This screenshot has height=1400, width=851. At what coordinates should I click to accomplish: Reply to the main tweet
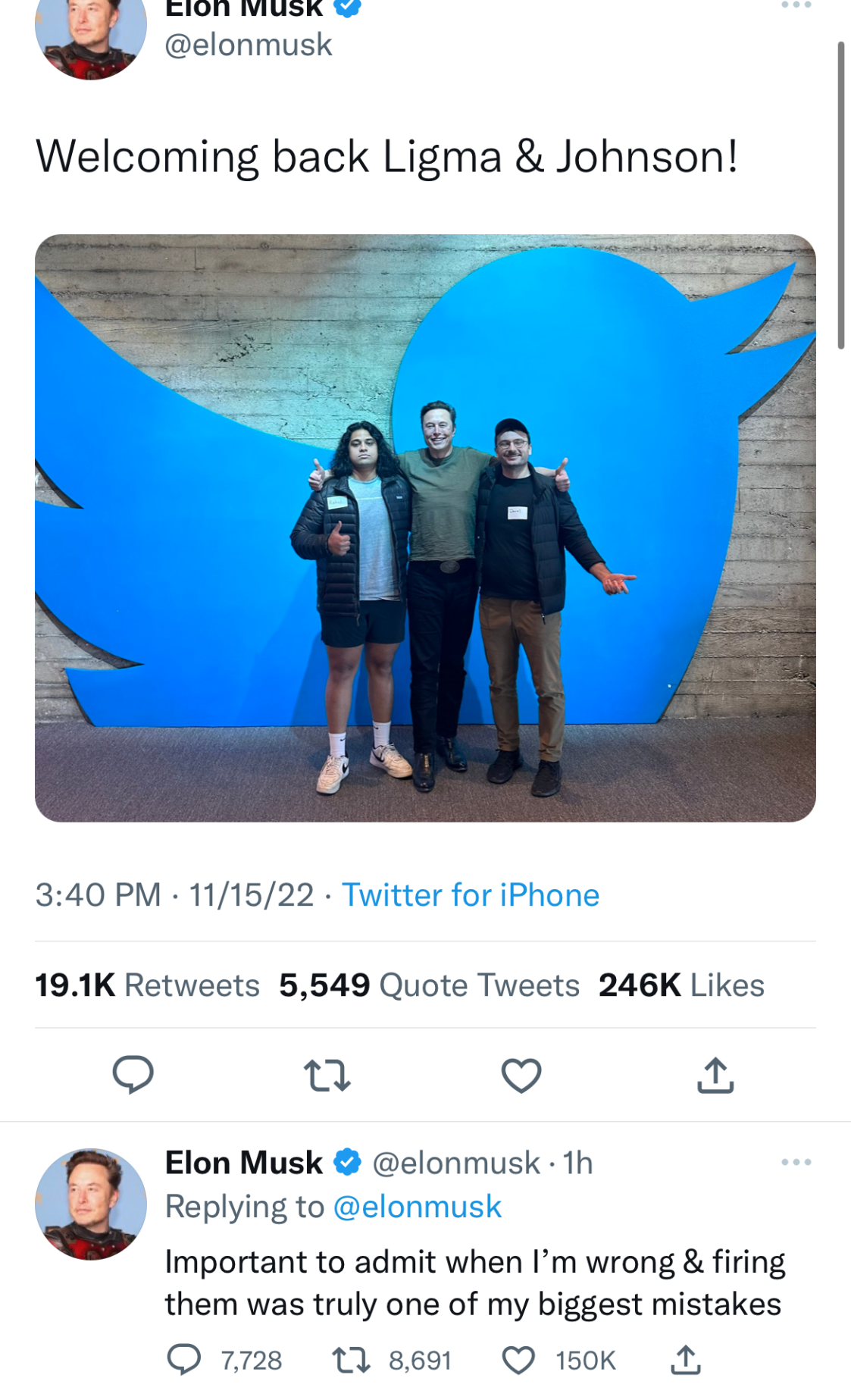[x=133, y=1075]
